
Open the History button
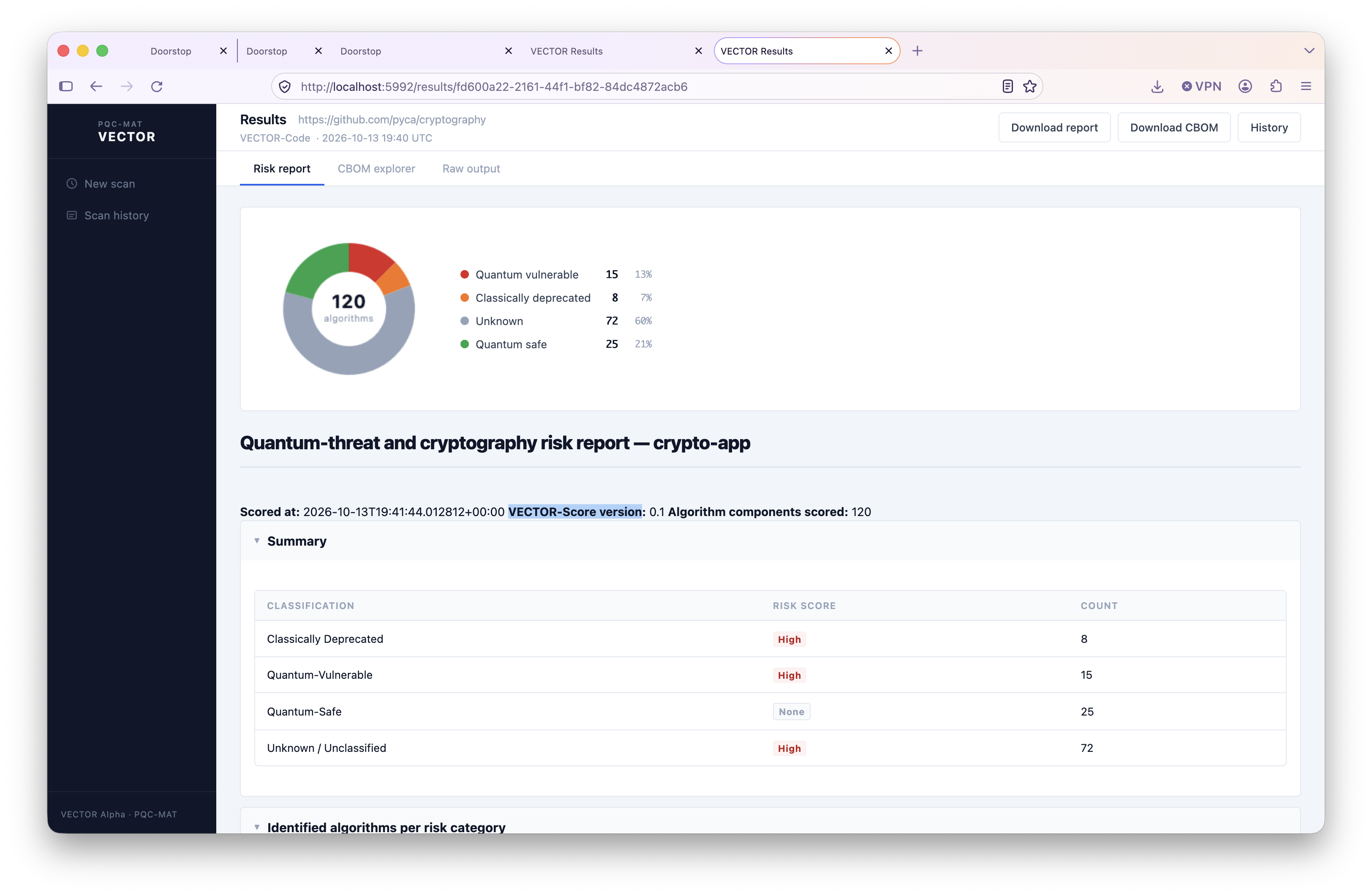[1269, 128]
